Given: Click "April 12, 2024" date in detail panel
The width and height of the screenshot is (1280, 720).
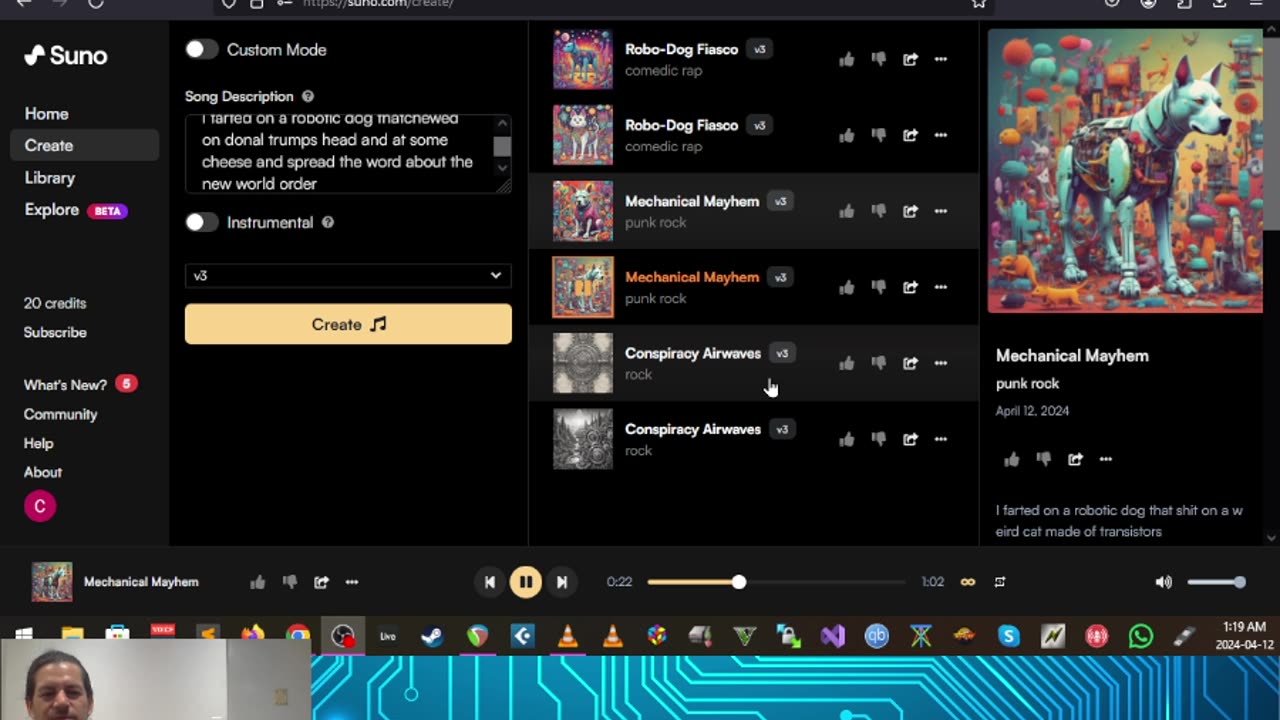Looking at the screenshot, I should [x=1032, y=411].
